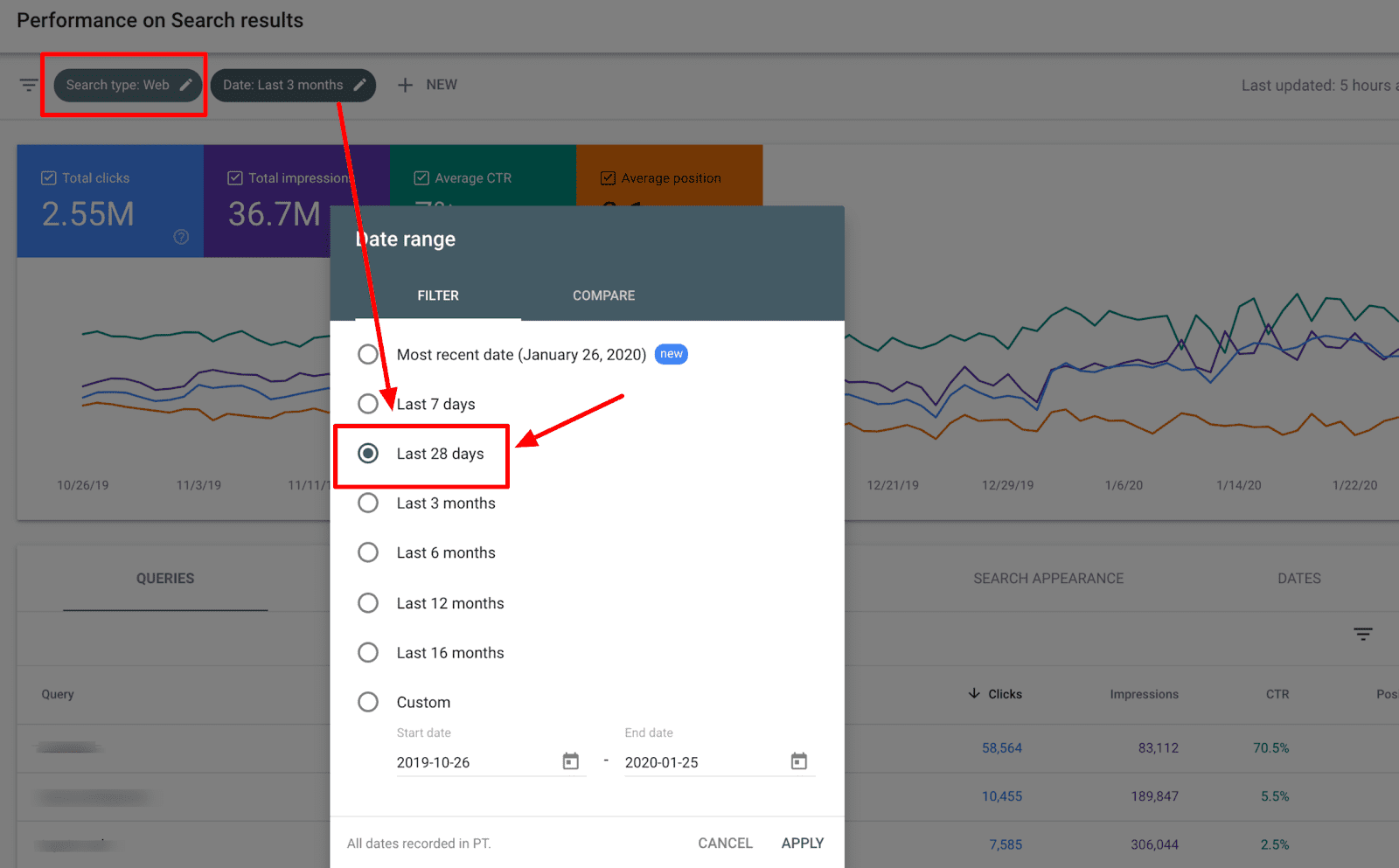Screen dimensions: 1399x868
Task: Click pencil icon on Date: Last 3 months chip
Action: pos(359,85)
